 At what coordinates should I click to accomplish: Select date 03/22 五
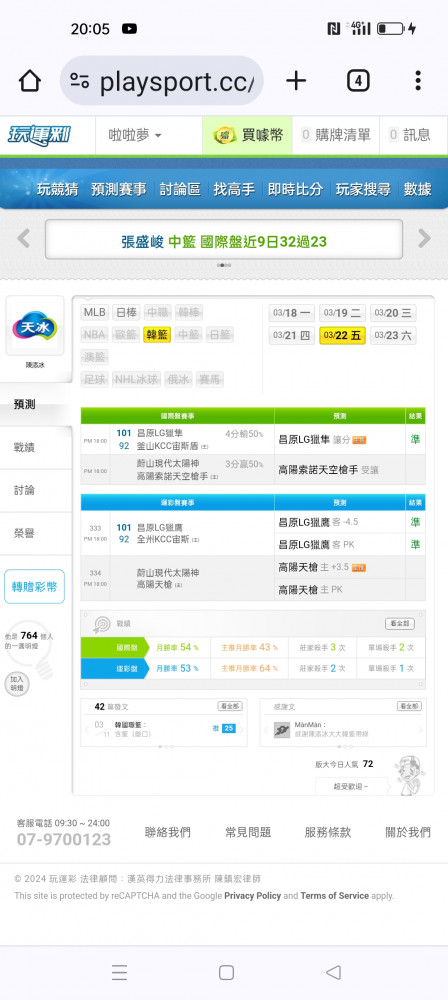[x=342, y=335]
